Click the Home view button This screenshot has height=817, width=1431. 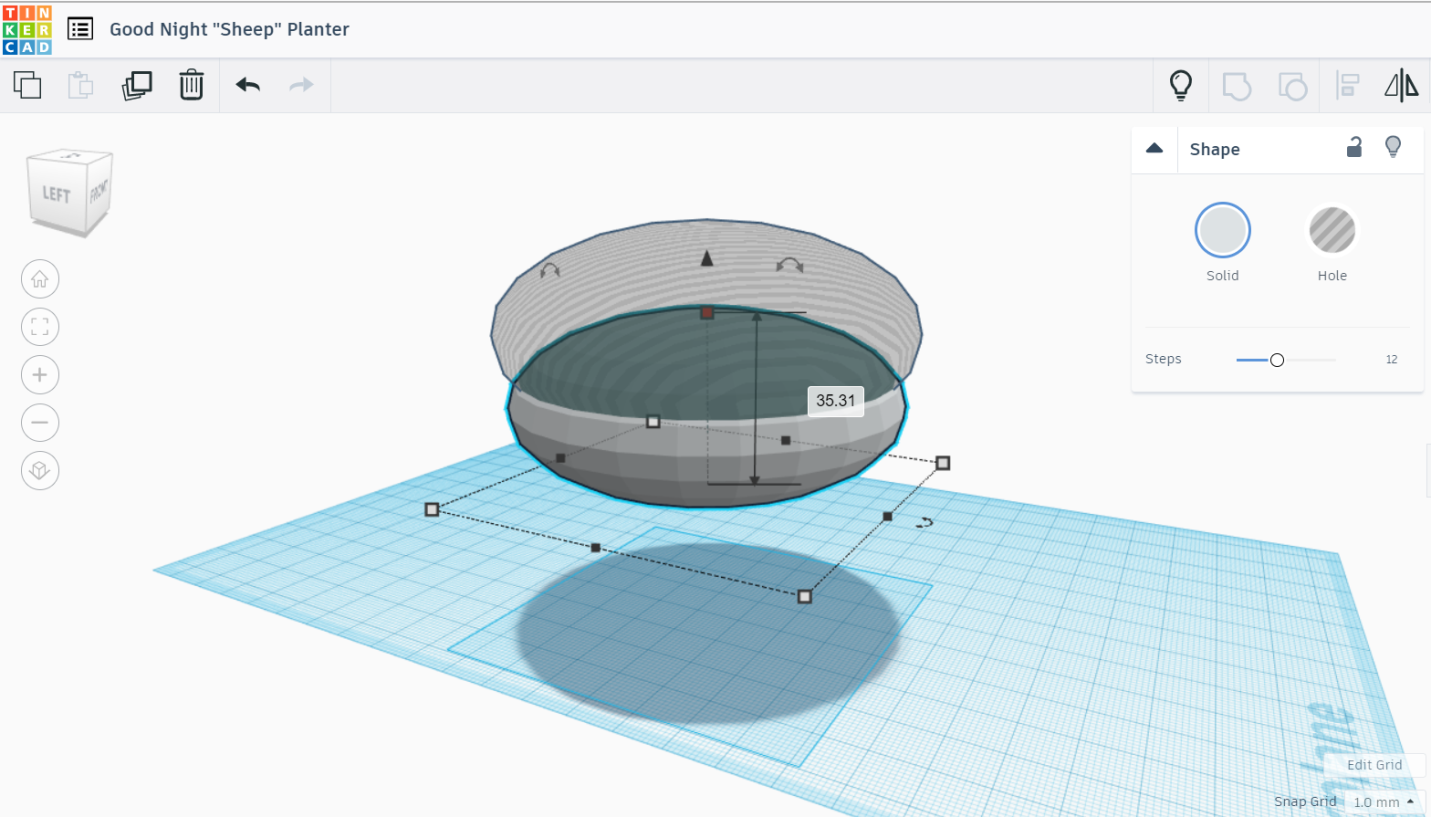point(40,279)
